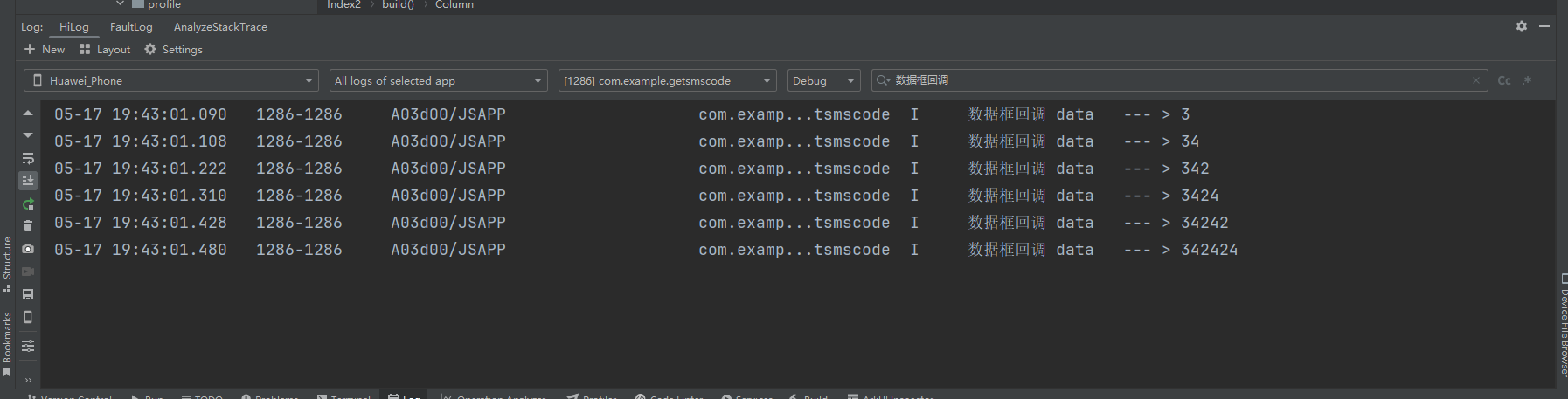Open log filter configuration sliders icon
The height and width of the screenshot is (399, 1568).
coord(28,346)
